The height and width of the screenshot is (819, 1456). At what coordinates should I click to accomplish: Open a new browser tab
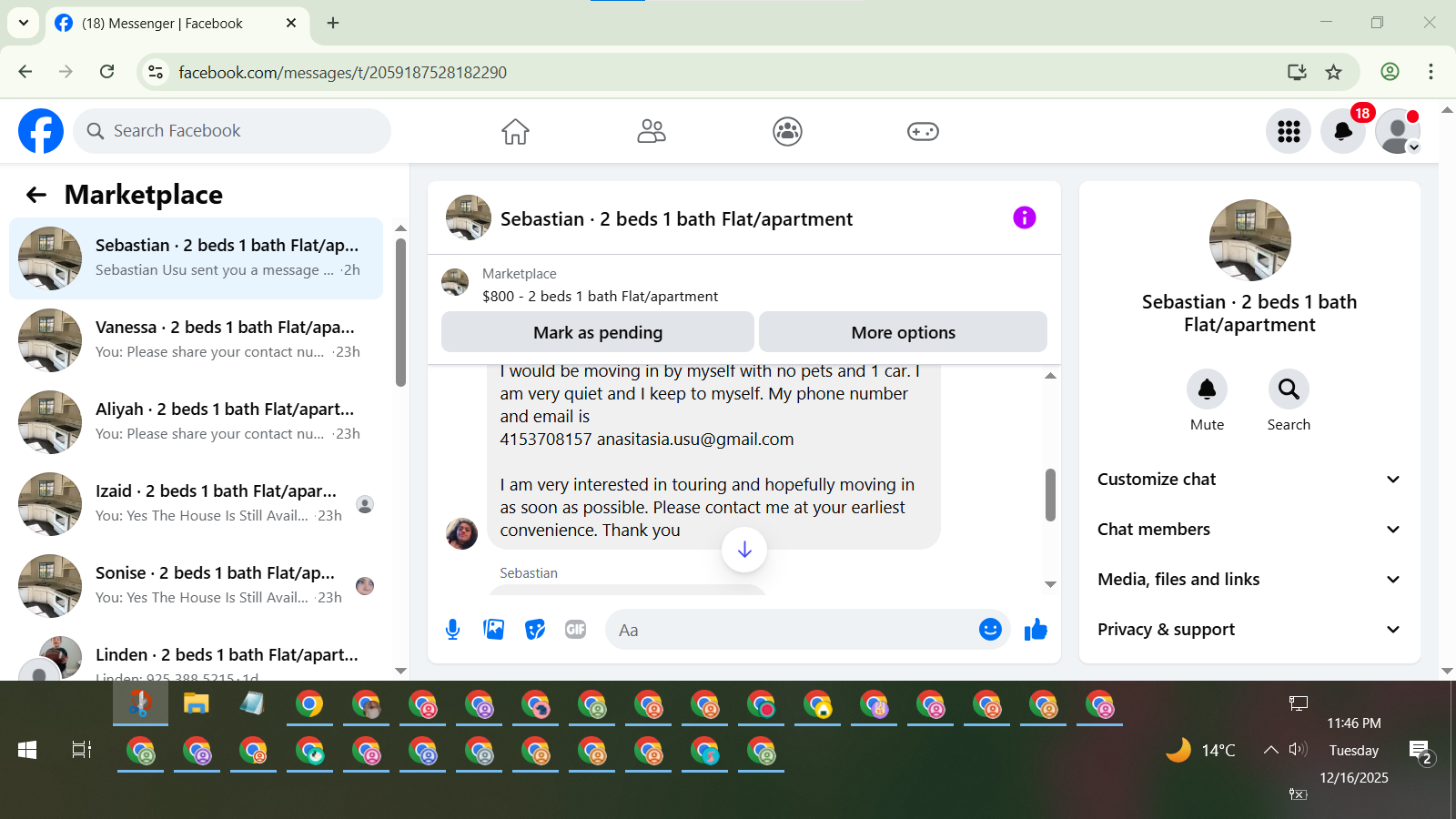click(333, 23)
